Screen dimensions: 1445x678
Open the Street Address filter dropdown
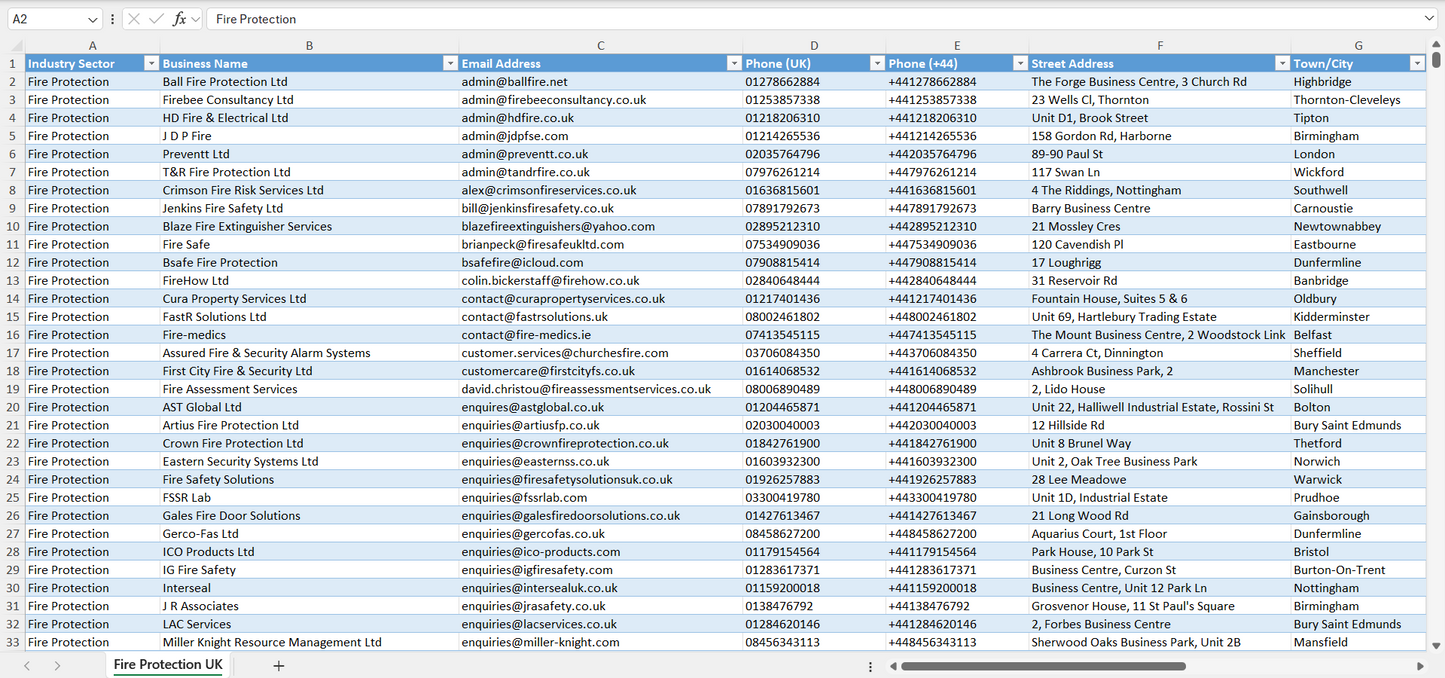[1282, 63]
